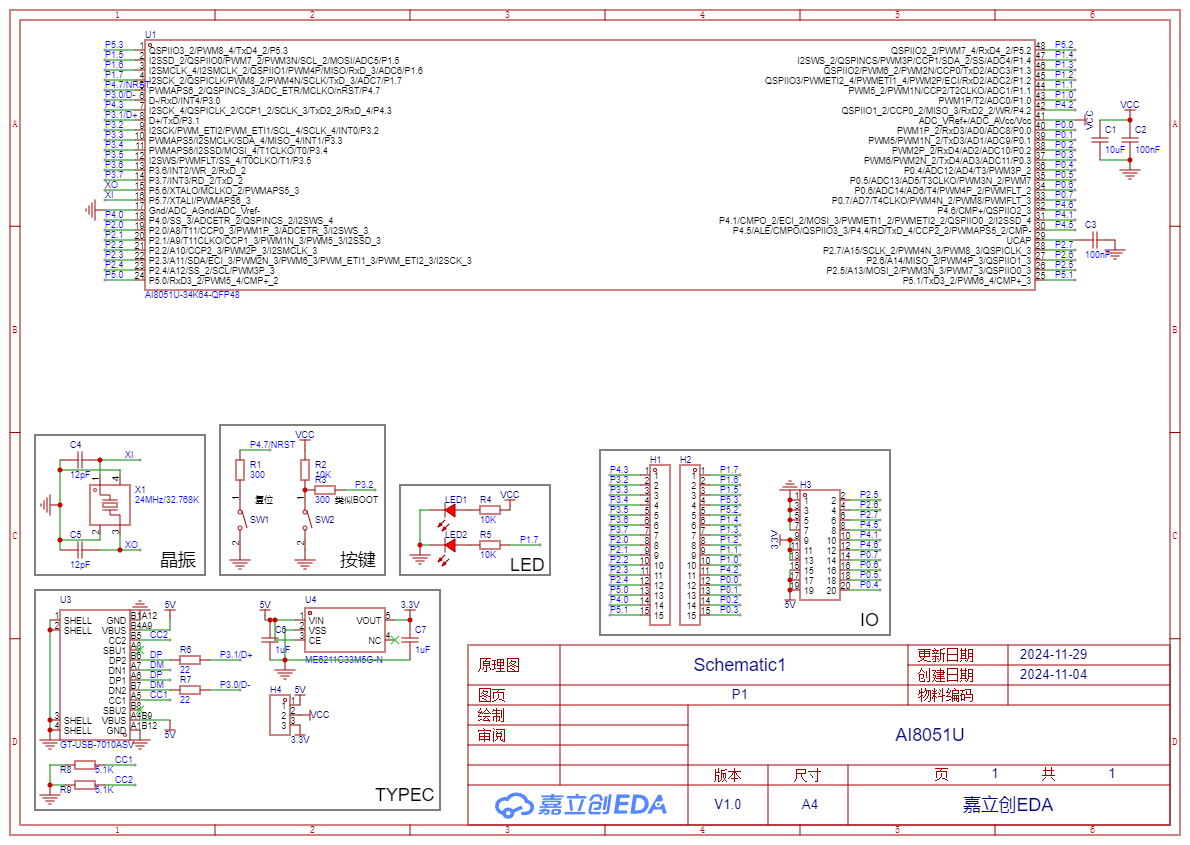Select the H4 power header
The image size is (1190, 845).
tap(280, 715)
